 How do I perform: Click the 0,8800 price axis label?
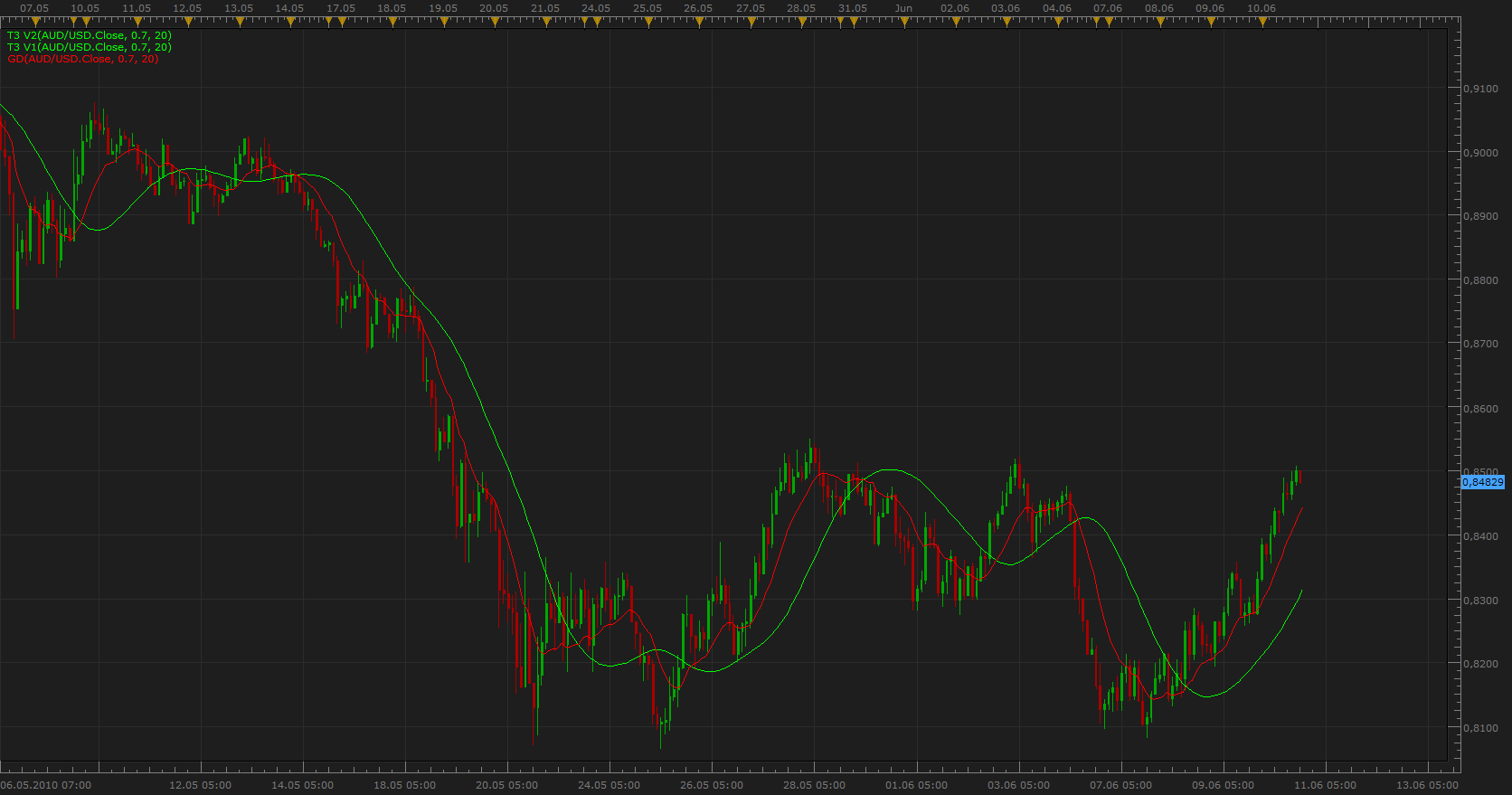tap(1481, 280)
